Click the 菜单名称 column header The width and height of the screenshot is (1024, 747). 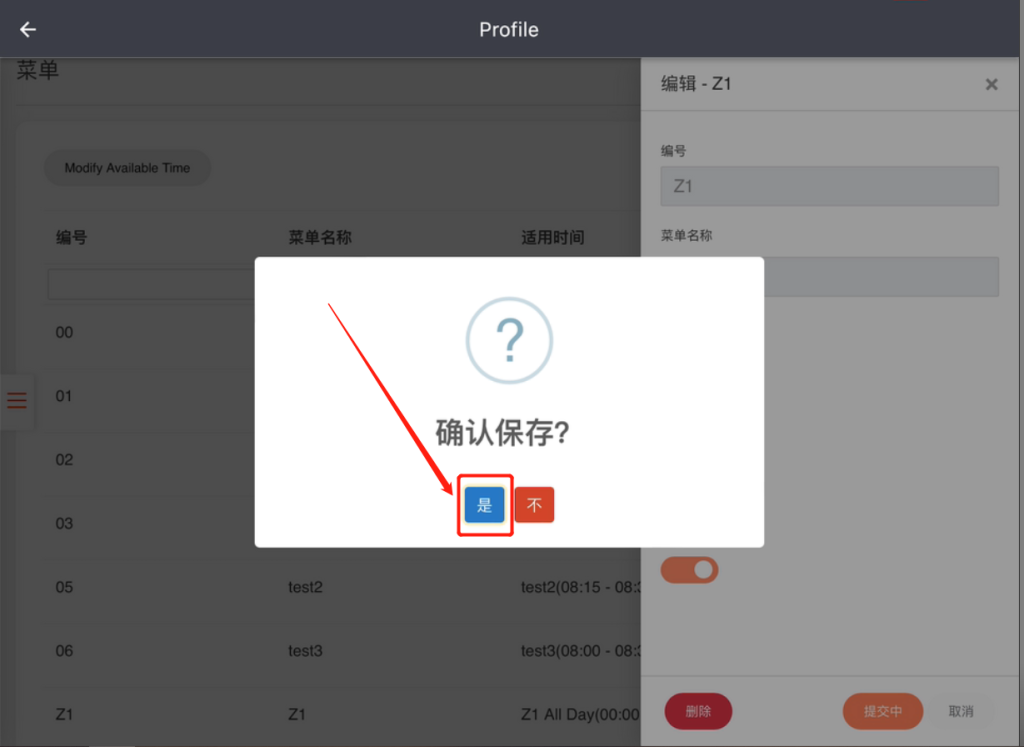[x=320, y=238]
